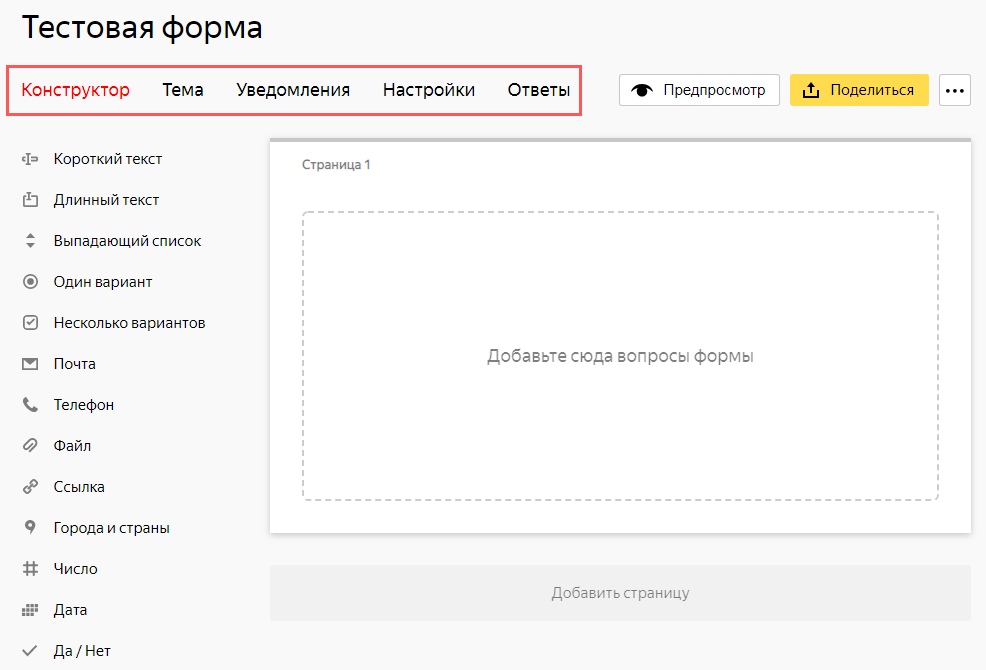Viewport: 986px width, 670px height.
Task: Click the Почта envelope icon
Action: coord(30,364)
